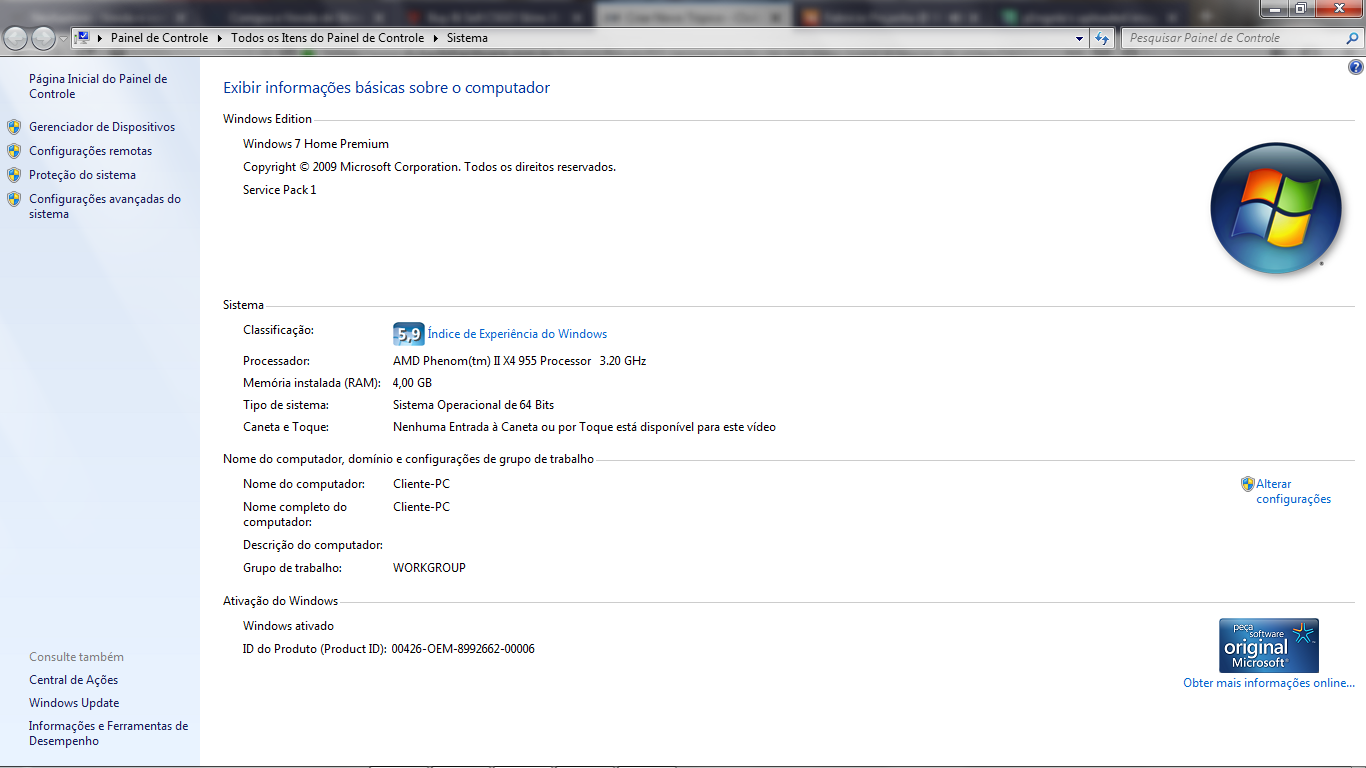Viewport: 1366px width, 768px height.
Task: Open the address bar history dropdown
Action: pos(1079,38)
